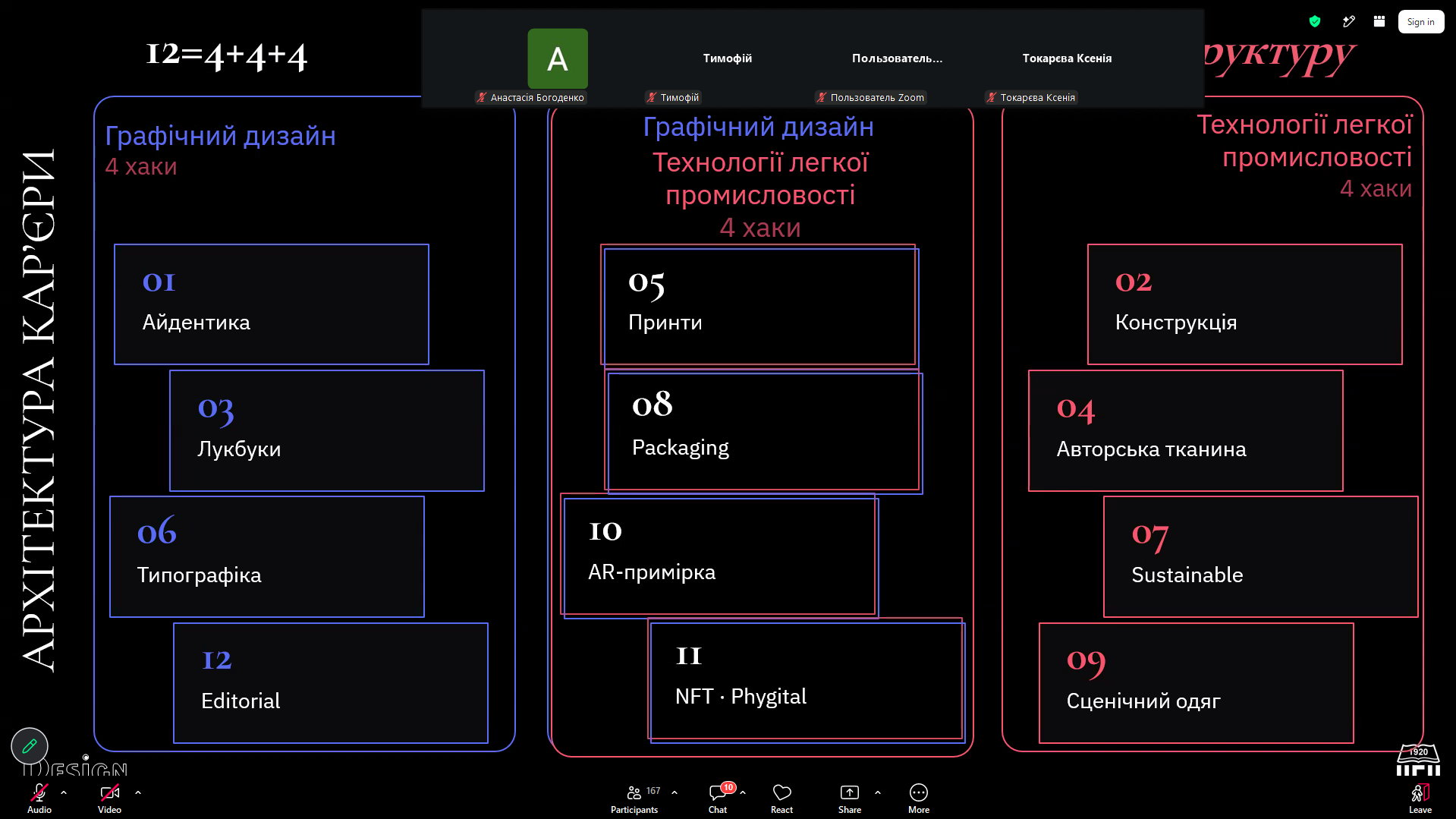This screenshot has height=819, width=1456.
Task: Expand audio options arrow next to Audio
Action: coord(64,792)
